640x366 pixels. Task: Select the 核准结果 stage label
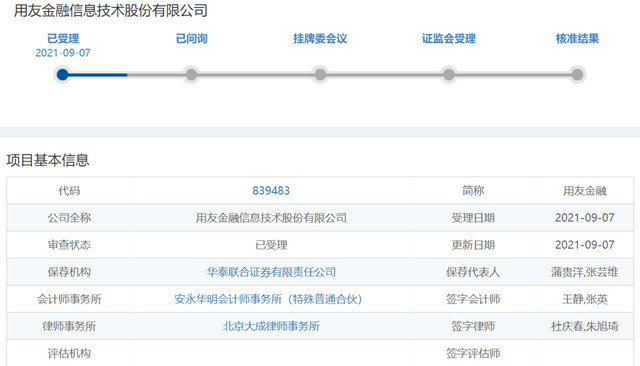click(x=577, y=39)
